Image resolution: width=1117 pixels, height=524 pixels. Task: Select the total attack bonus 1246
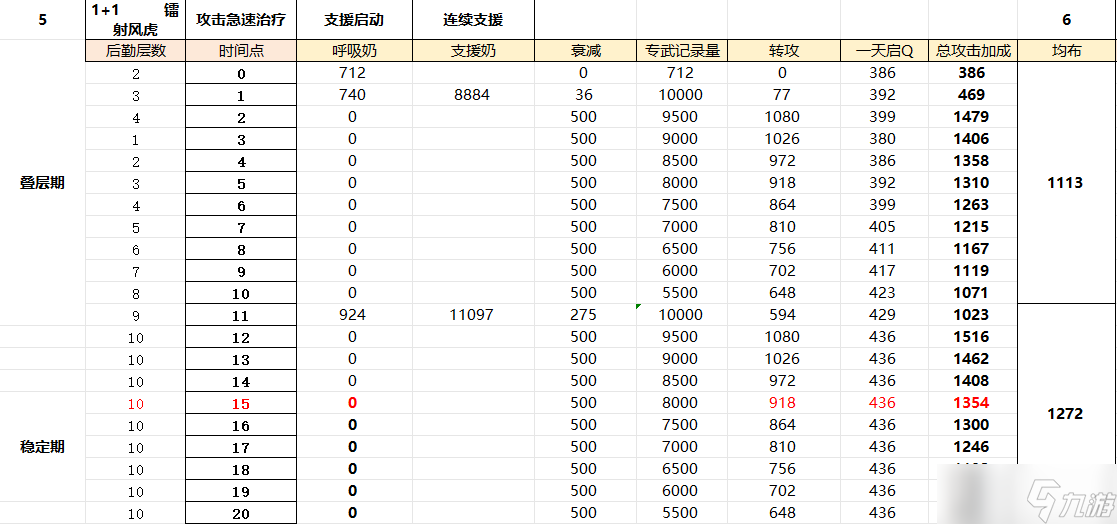coord(971,447)
